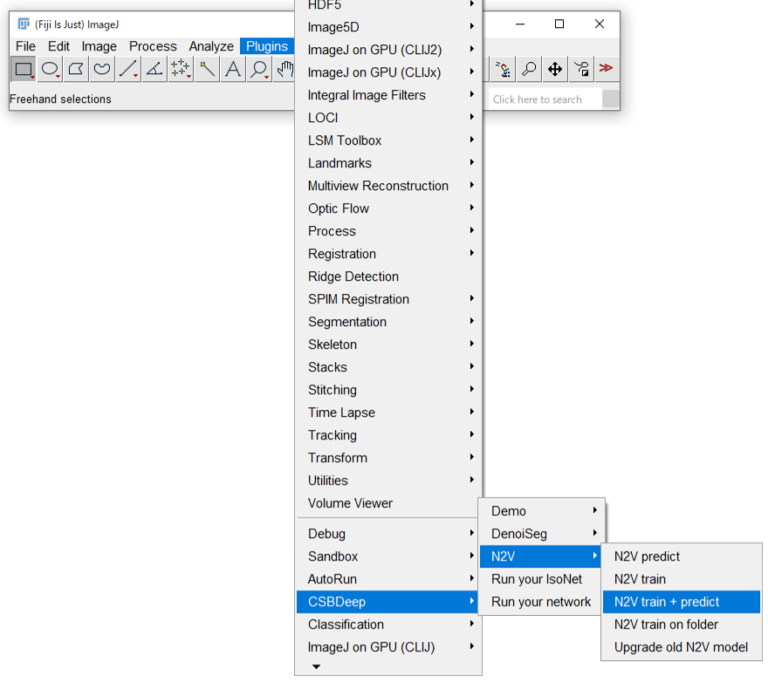The image size is (768, 683).
Task: Expand the Landmarks submenu
Action: [389, 163]
